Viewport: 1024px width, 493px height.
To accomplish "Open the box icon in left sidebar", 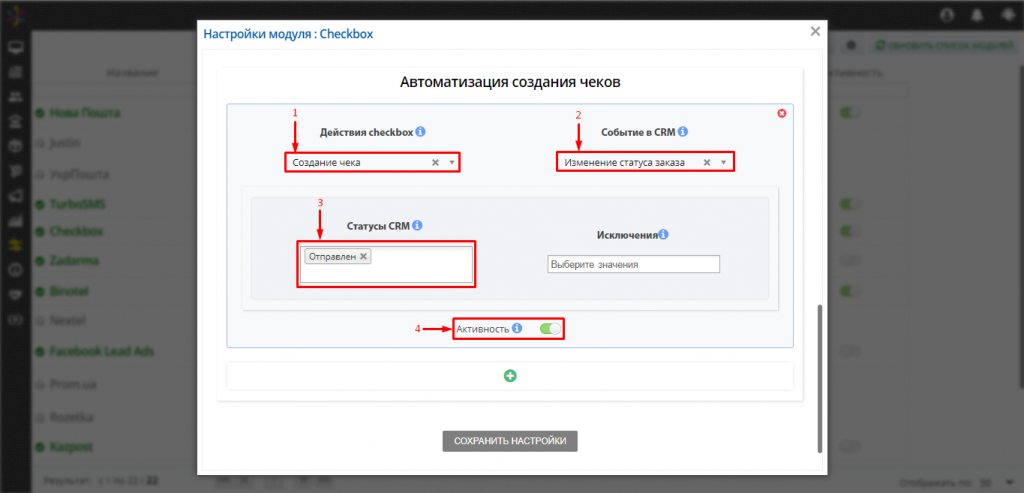I will click(15, 146).
